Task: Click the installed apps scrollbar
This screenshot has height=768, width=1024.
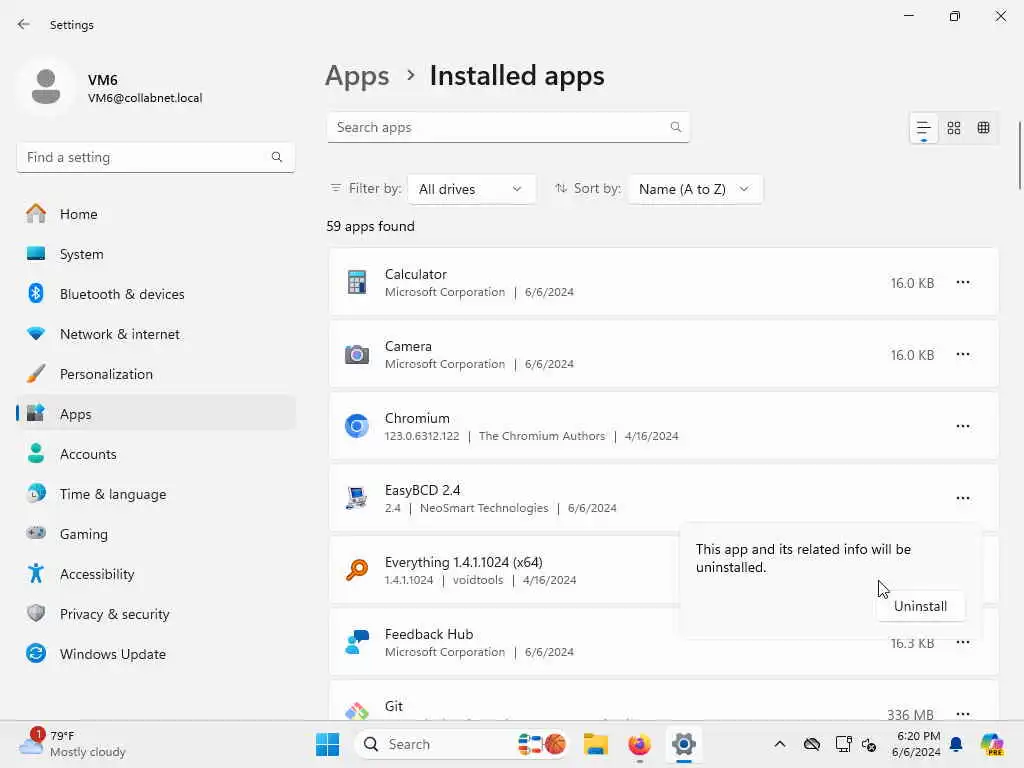Action: point(1019,155)
